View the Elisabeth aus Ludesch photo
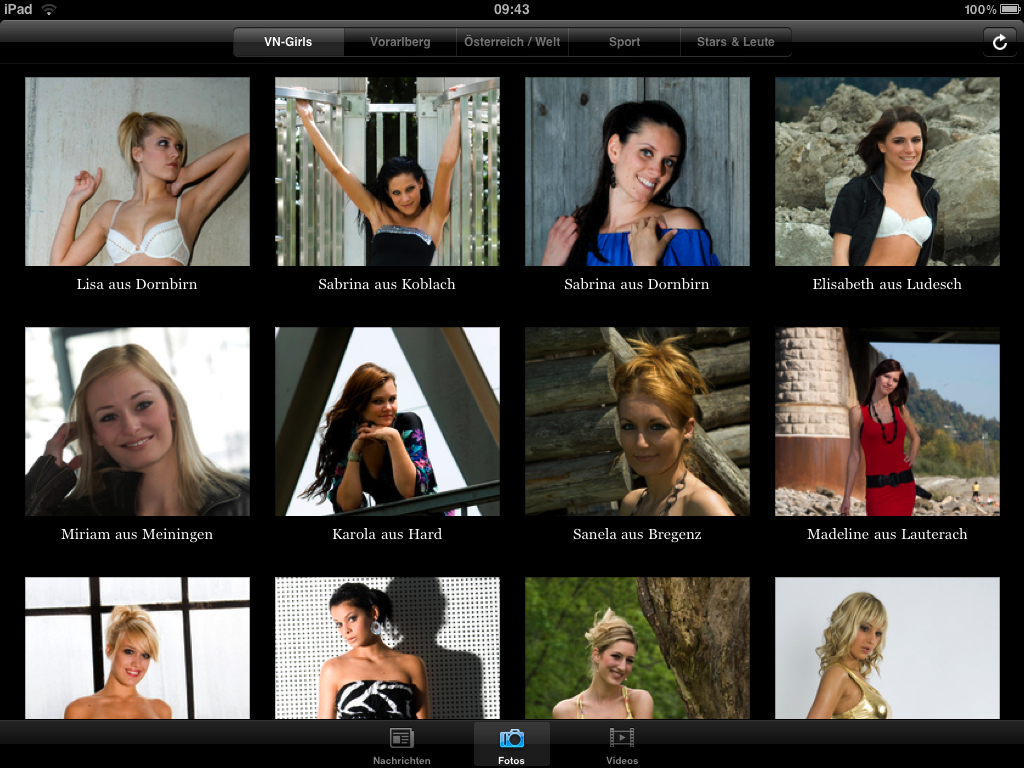 coord(887,171)
